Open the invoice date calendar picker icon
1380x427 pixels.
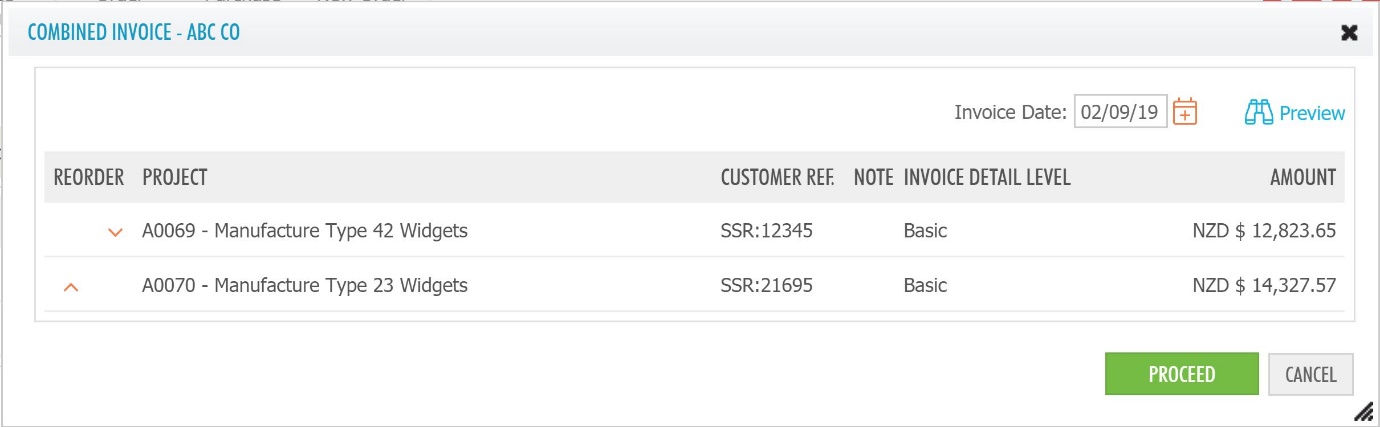pyautogui.click(x=1185, y=111)
